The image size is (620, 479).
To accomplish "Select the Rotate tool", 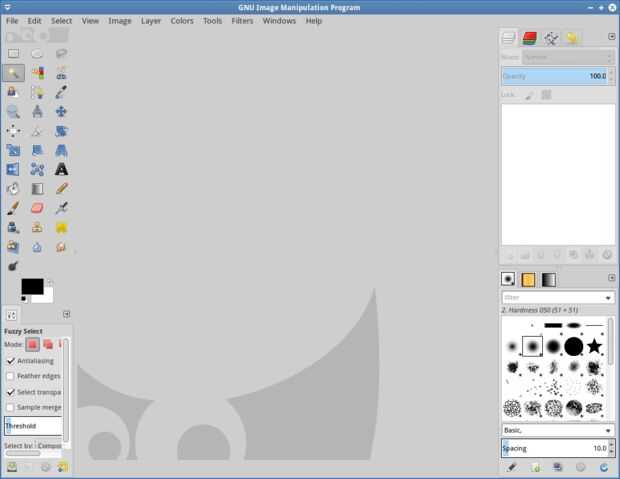I will point(61,131).
